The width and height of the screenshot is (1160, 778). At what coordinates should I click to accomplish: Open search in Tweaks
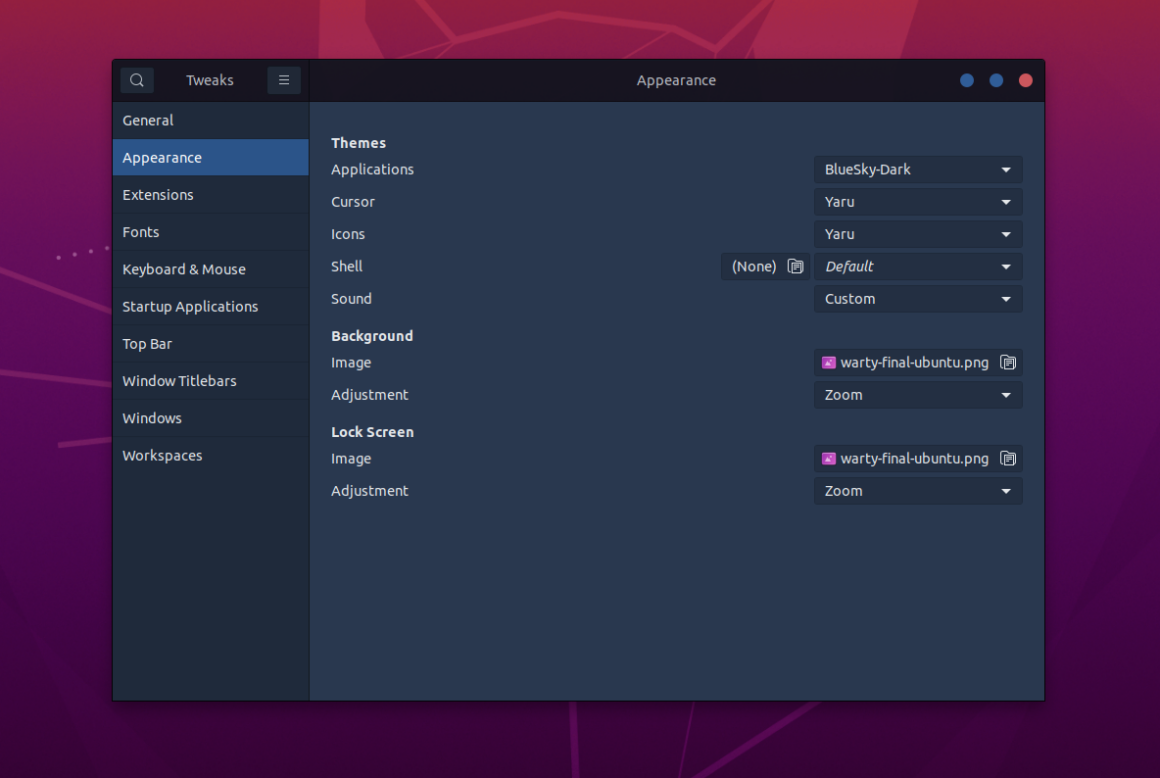[136, 80]
